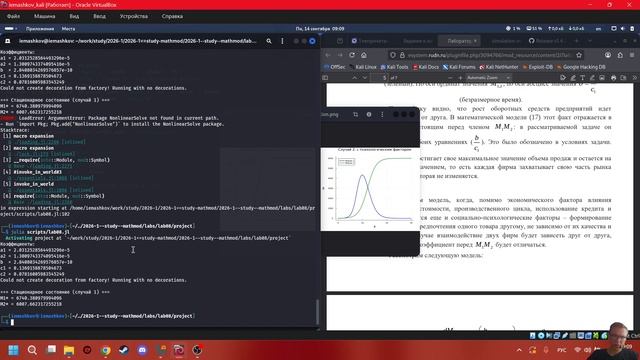Save the PDF document

point(623,78)
